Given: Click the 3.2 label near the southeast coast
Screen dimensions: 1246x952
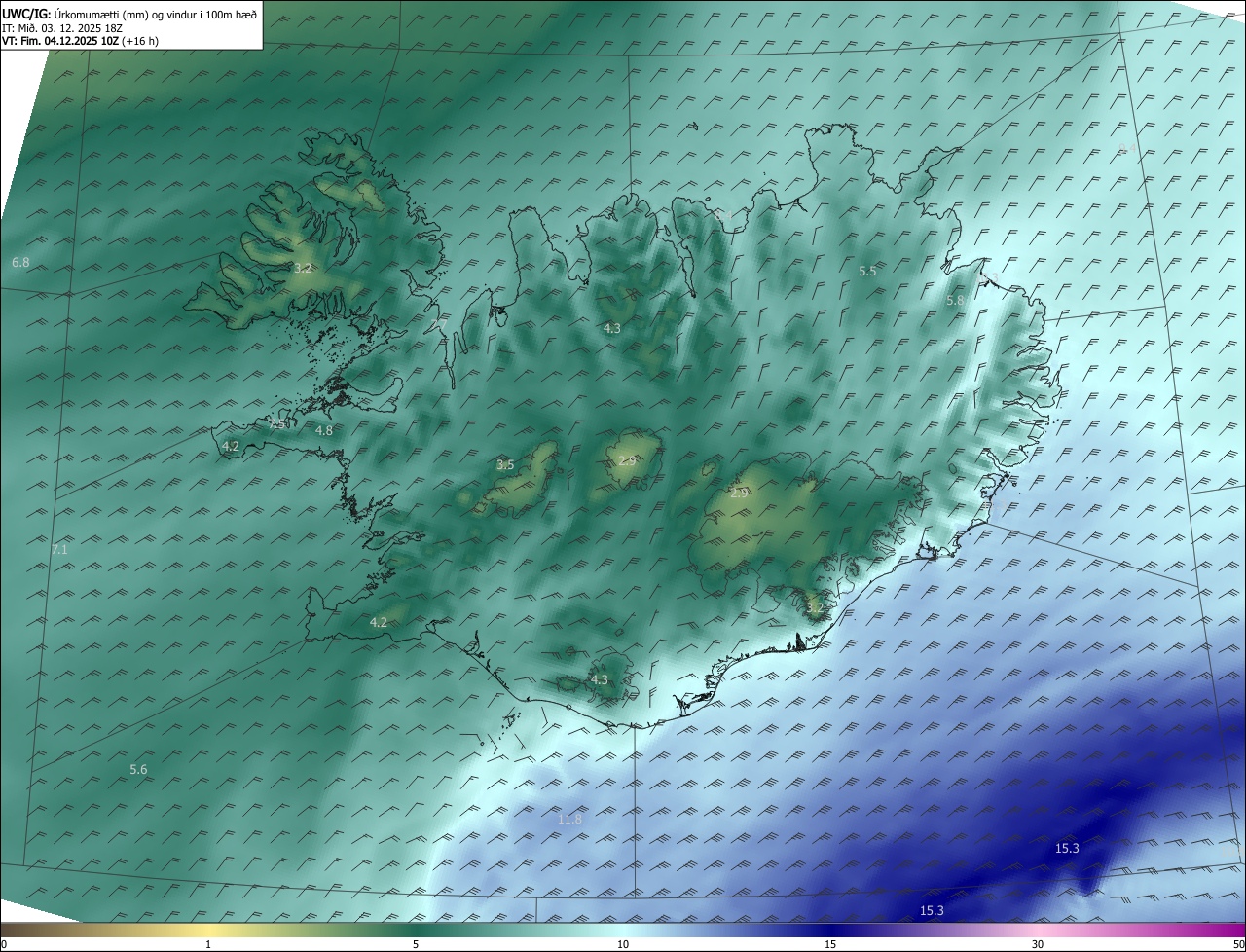Looking at the screenshot, I should tap(815, 608).
